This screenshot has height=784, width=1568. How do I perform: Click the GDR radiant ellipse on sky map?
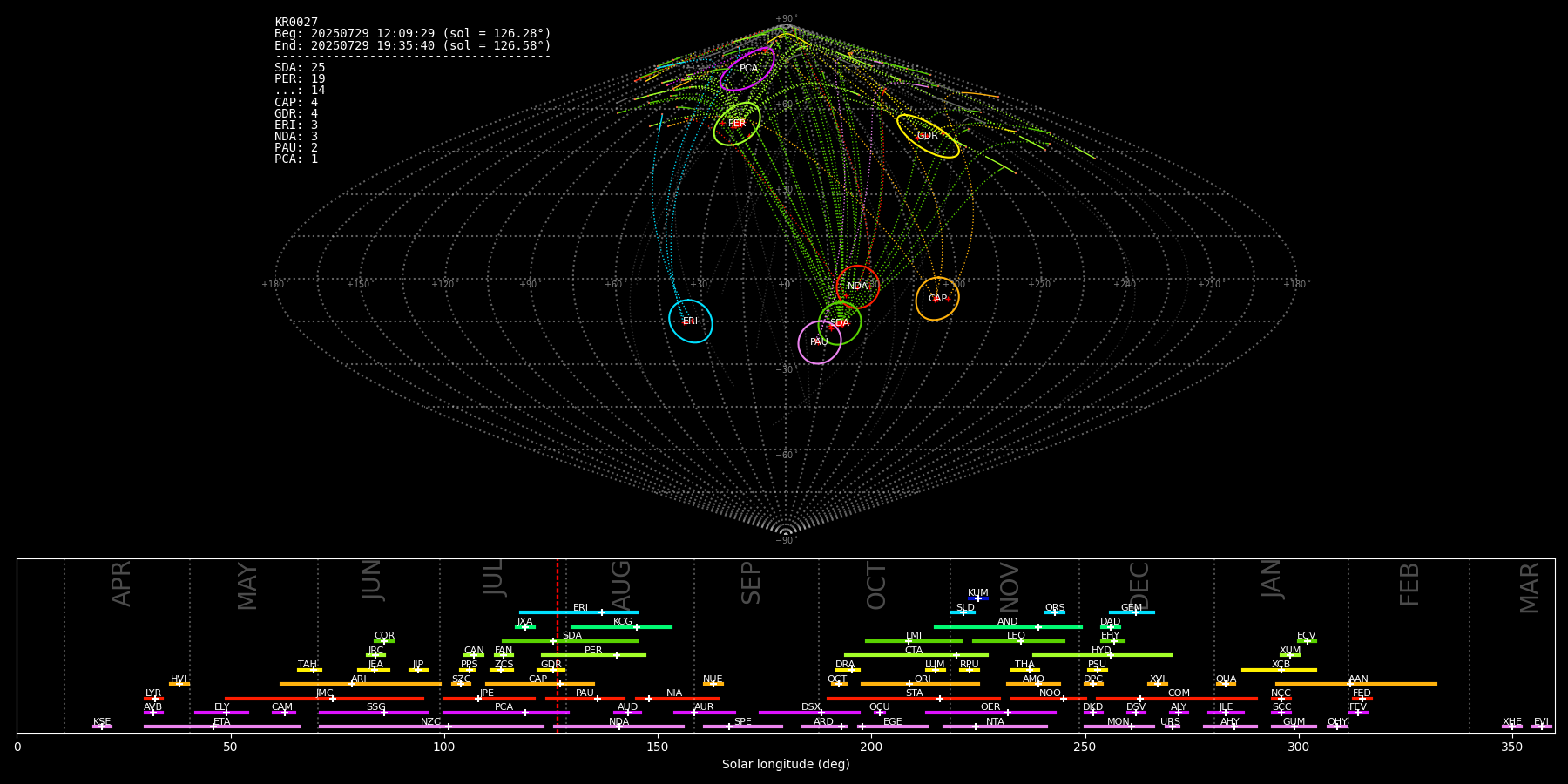[928, 136]
